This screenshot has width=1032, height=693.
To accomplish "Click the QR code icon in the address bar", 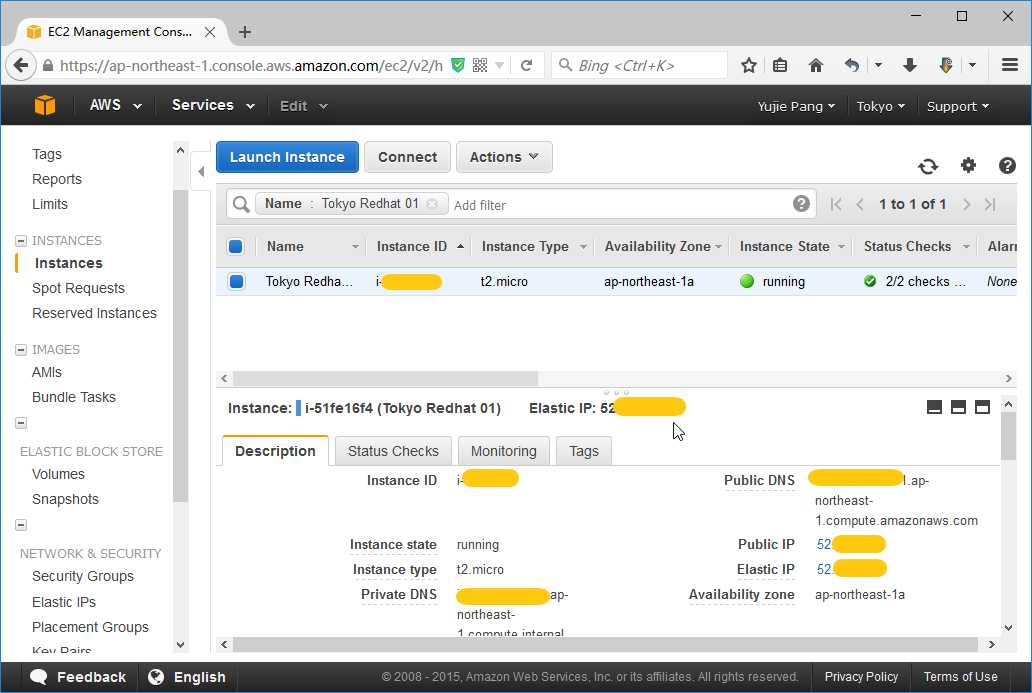I will (x=480, y=65).
